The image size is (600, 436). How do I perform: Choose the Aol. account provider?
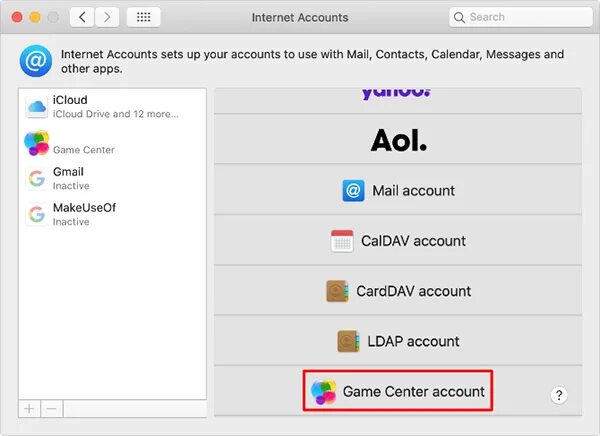click(398, 139)
